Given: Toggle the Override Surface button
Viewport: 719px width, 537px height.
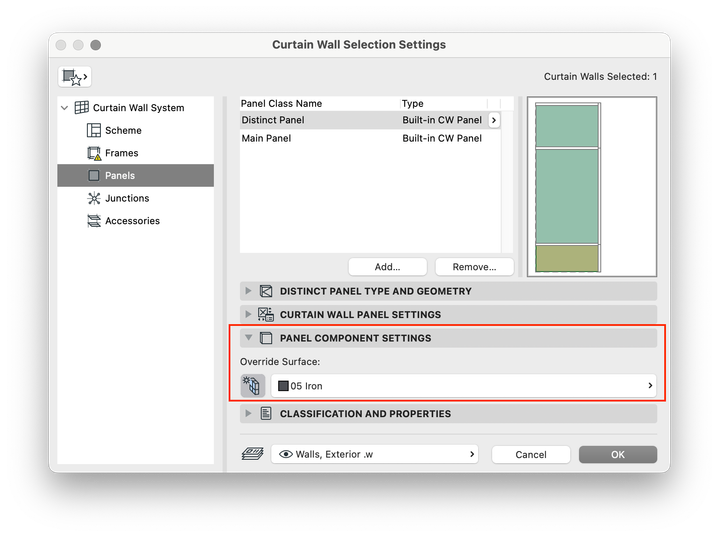Looking at the screenshot, I should 253,386.
